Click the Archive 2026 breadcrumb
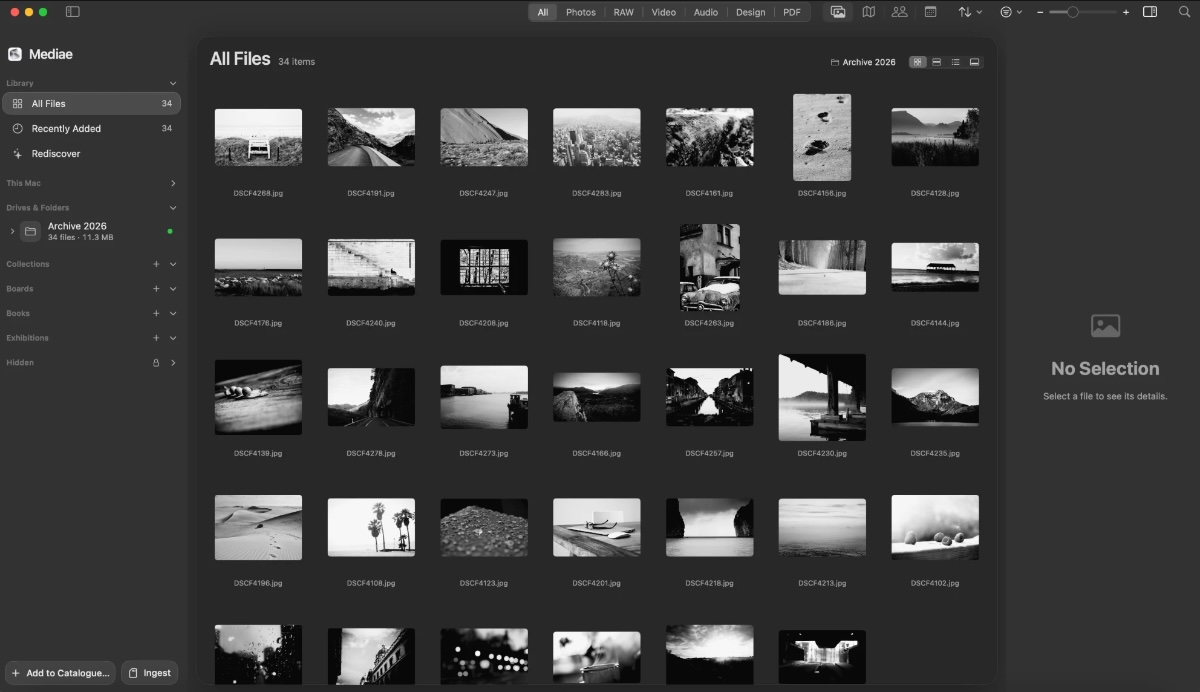1200x692 pixels. [x=863, y=62]
